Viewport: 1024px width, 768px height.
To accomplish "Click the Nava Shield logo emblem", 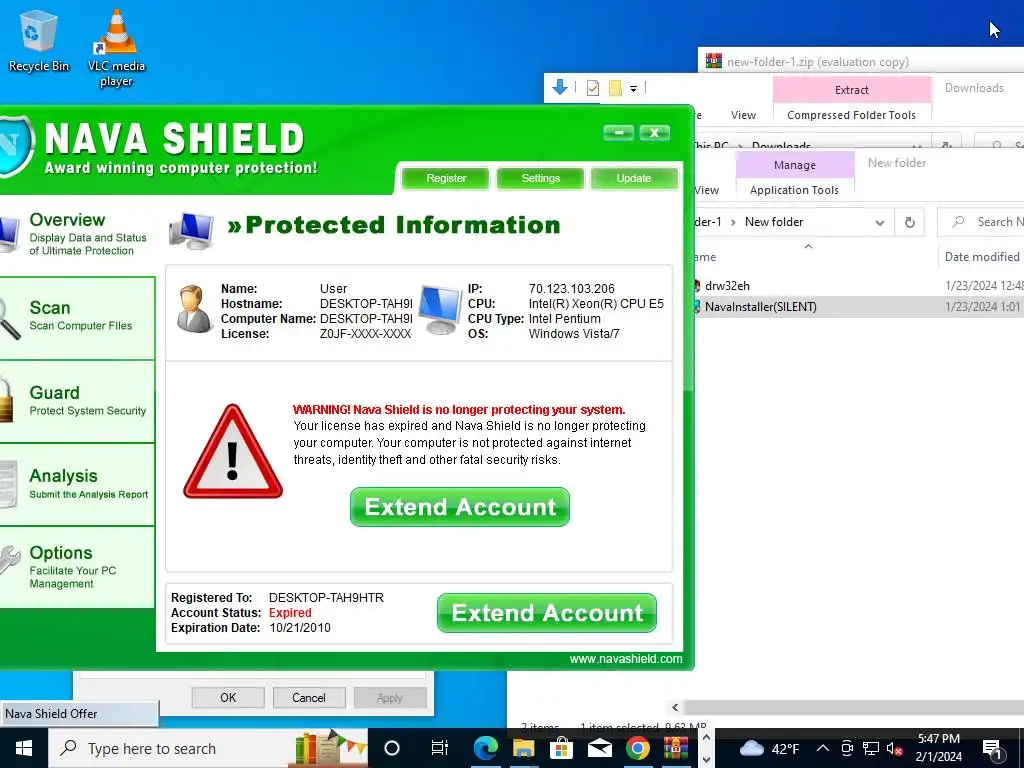I will 16,146.
